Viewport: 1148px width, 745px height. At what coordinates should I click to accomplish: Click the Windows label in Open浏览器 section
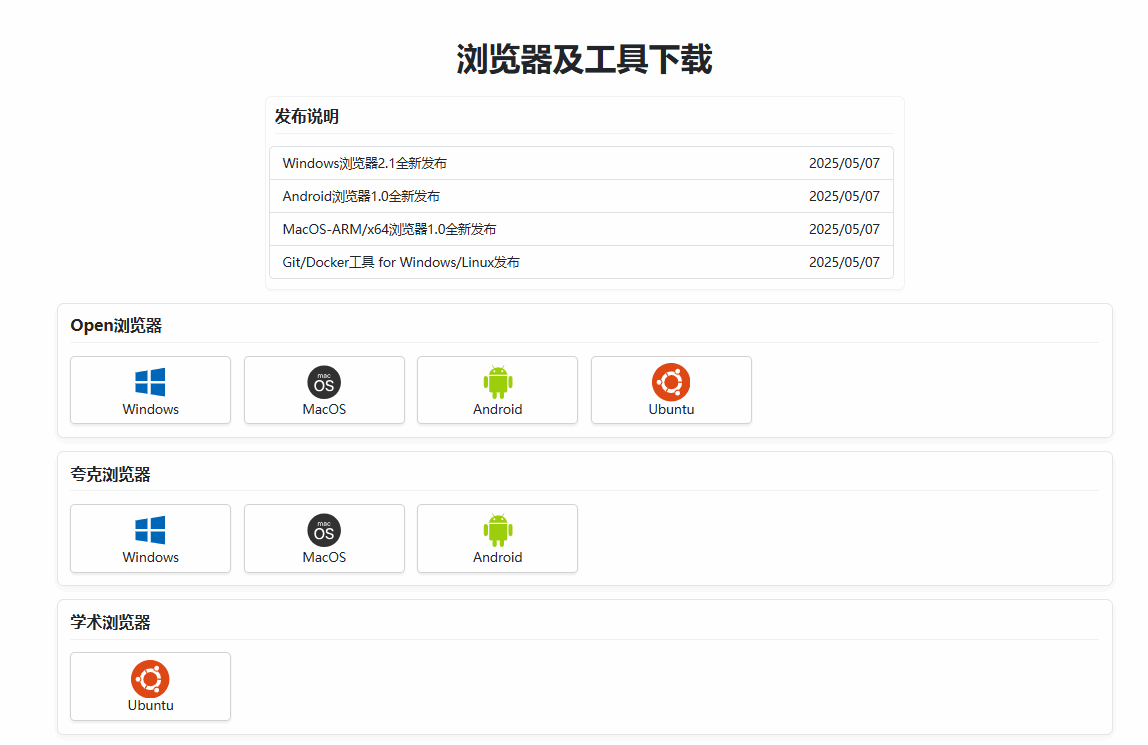tap(150, 409)
